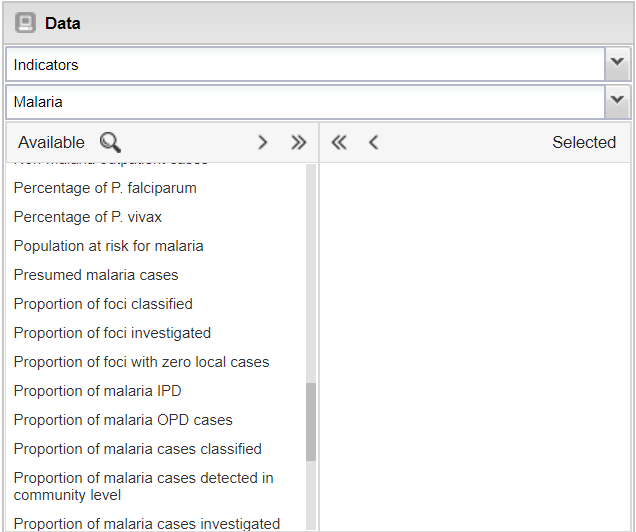636x532 pixels.
Task: Expand the Malaria group dropdown arrow
Action: [617, 101]
